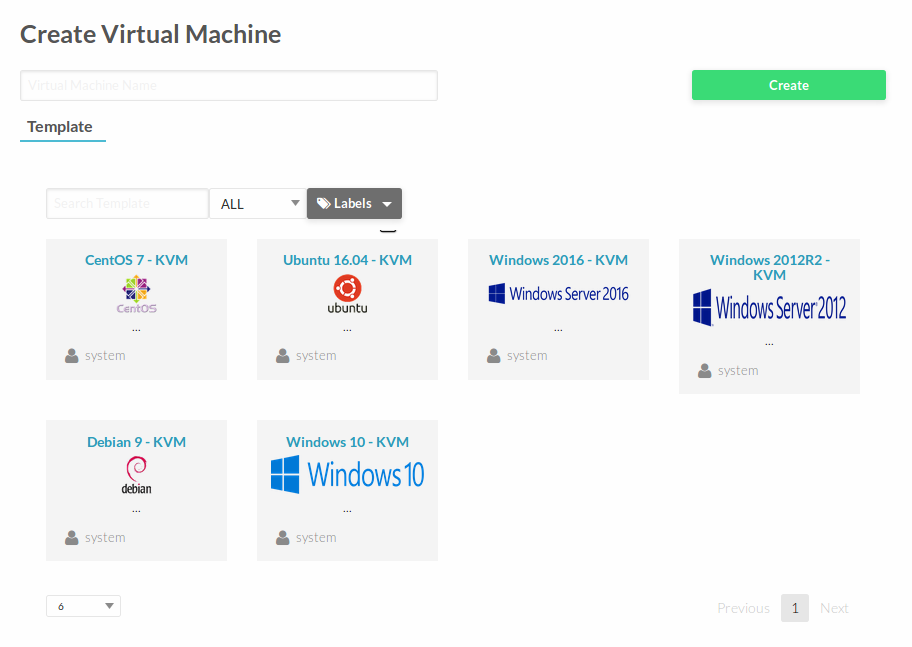Screen dimensions: 912x647
Task: Open the page size dropdown showing 6
Action: tap(83, 606)
